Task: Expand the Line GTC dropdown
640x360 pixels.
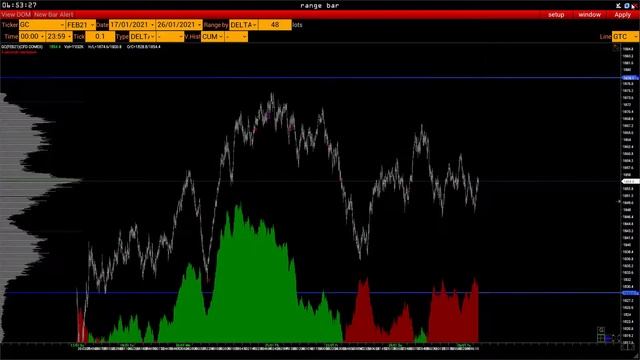Action: click(x=625, y=36)
